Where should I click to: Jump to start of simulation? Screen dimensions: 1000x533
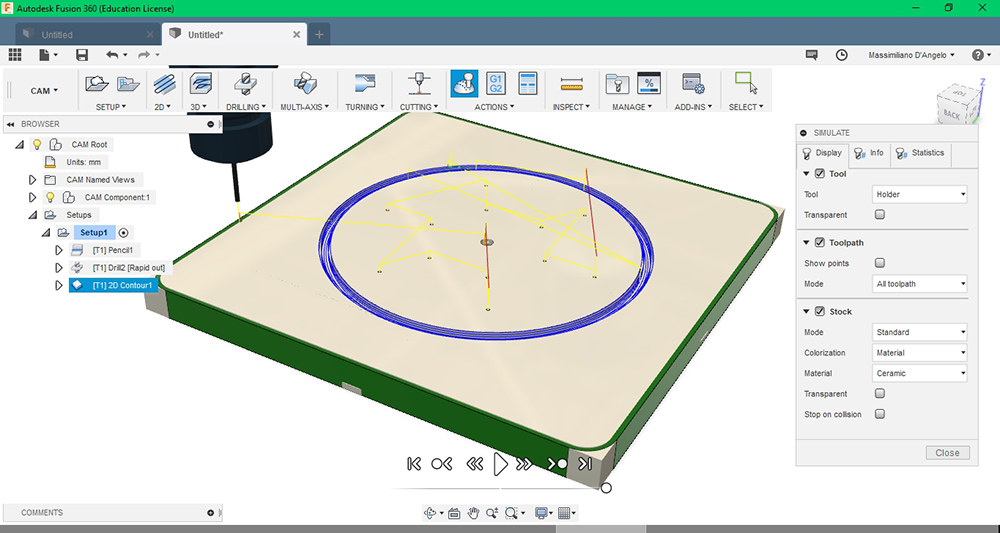pos(414,464)
